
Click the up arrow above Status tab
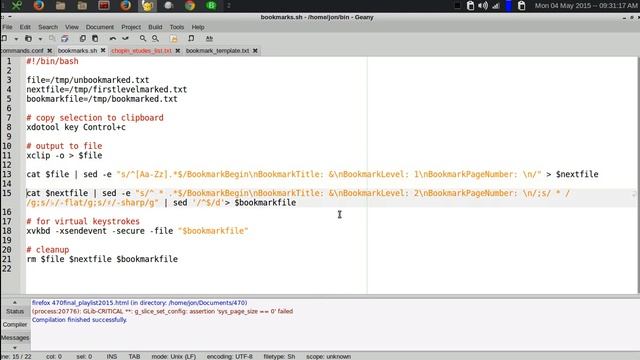(x=15, y=302)
